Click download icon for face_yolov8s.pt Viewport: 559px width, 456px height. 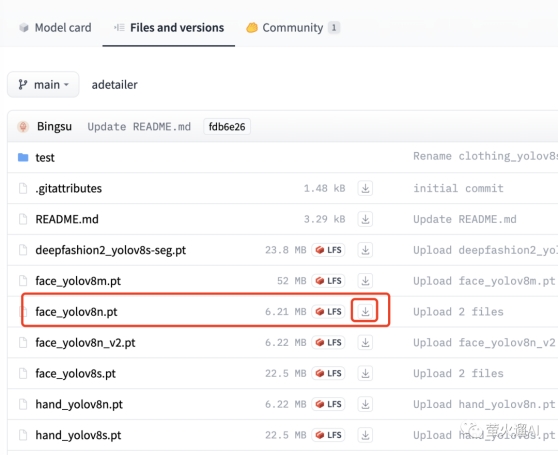click(x=365, y=373)
